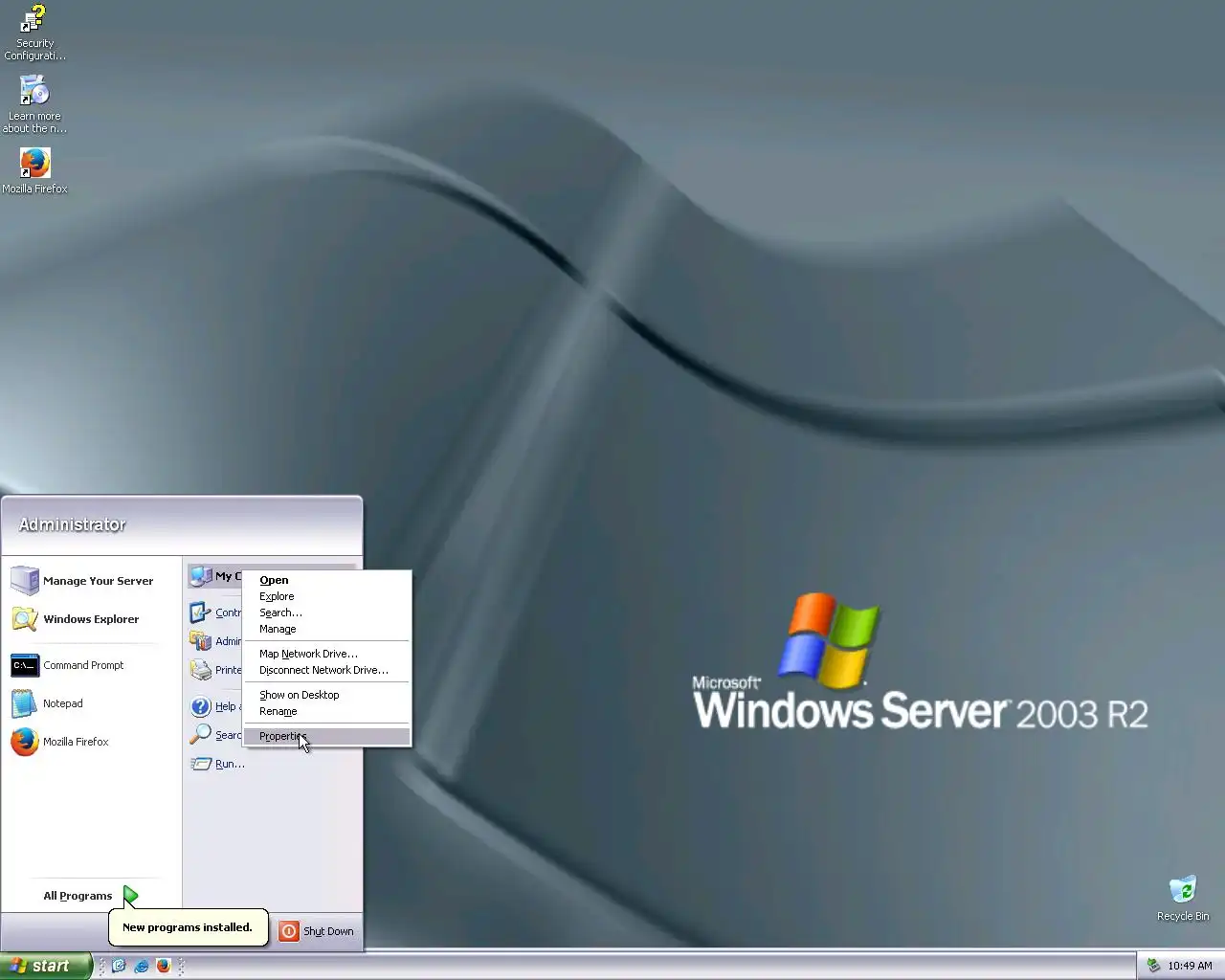Screen dimensions: 1225x980
Task: Open Control Panel in the Start menu
Action: (x=215, y=612)
